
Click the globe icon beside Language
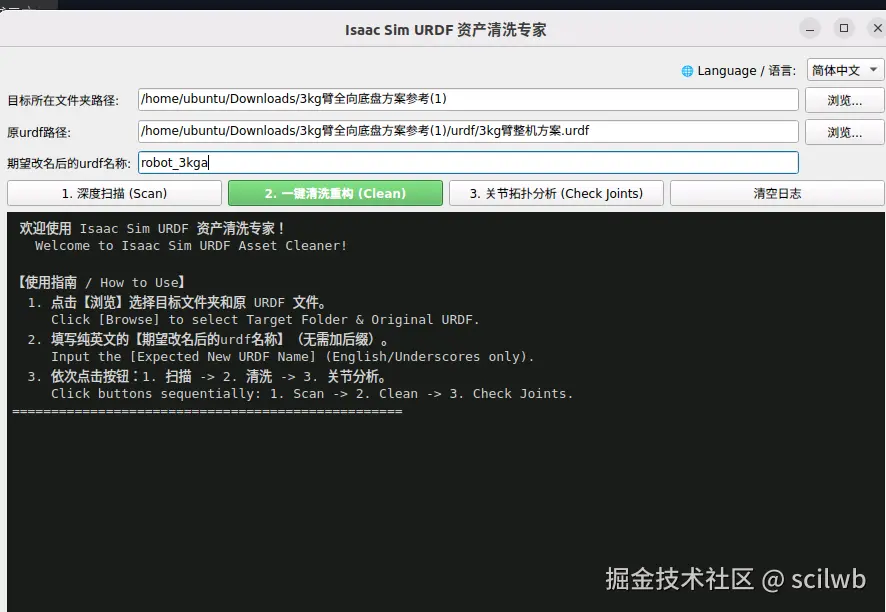687,71
